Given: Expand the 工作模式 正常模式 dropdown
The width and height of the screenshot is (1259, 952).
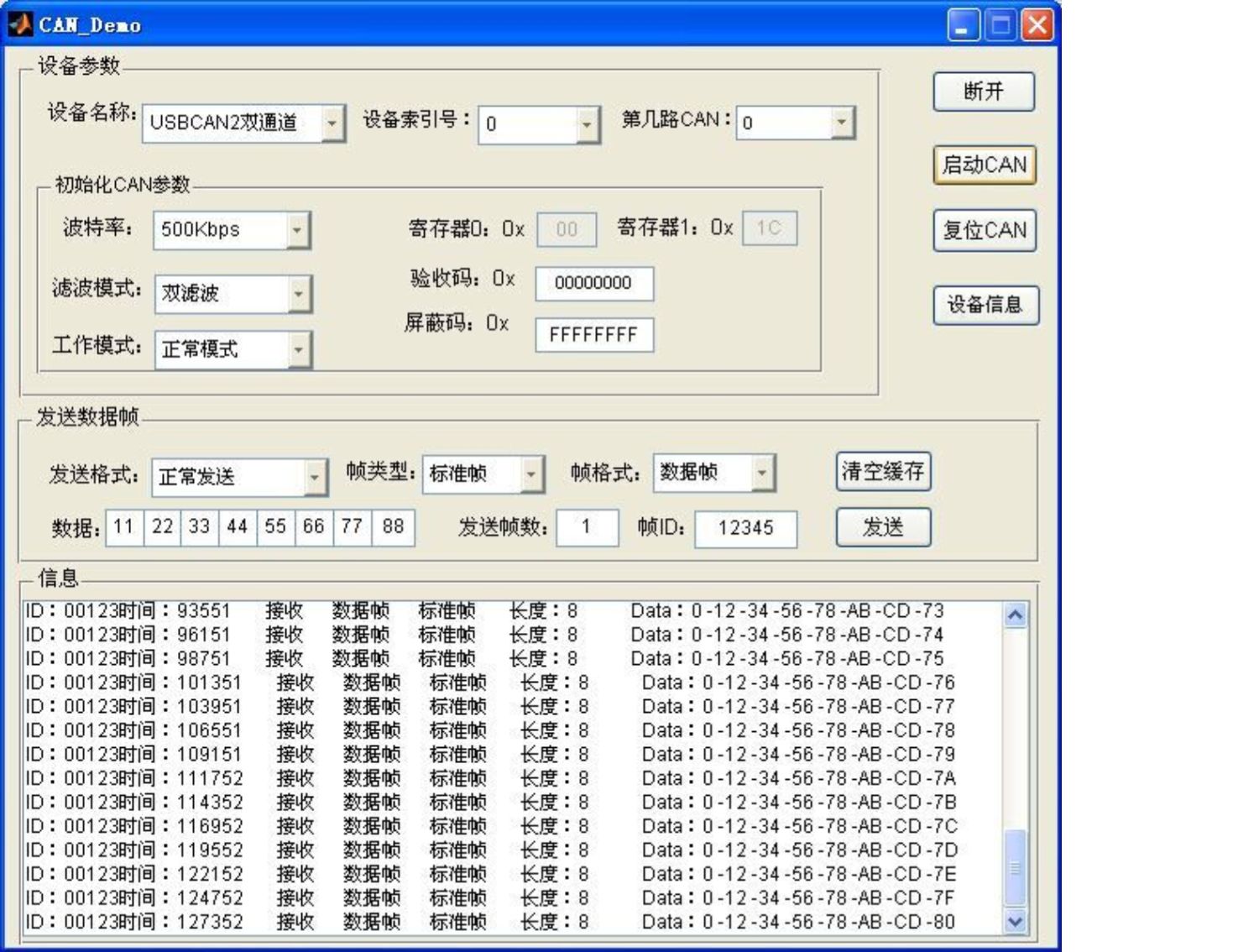Looking at the screenshot, I should (x=233, y=349).
